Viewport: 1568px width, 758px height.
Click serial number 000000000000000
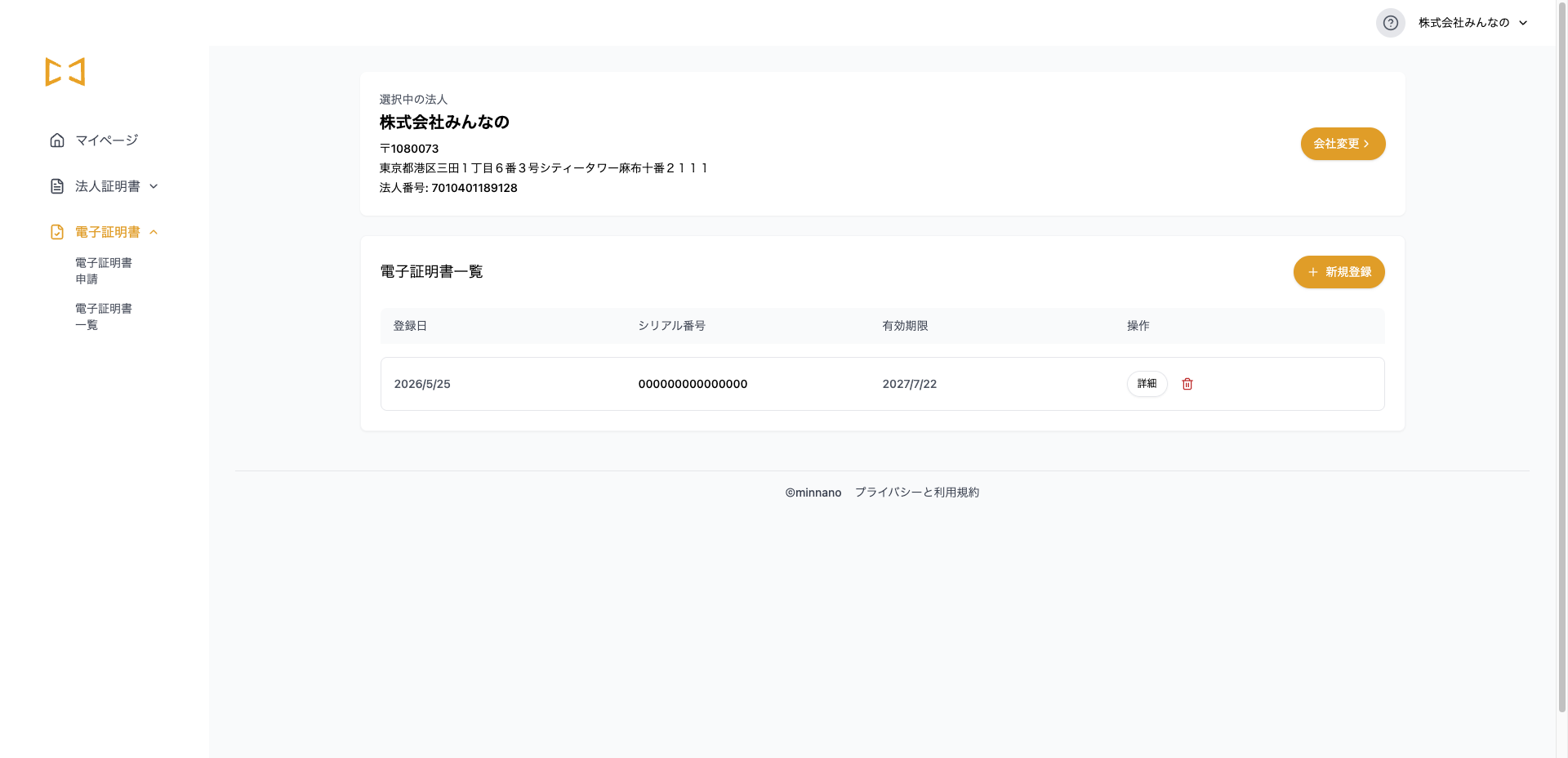coord(693,384)
